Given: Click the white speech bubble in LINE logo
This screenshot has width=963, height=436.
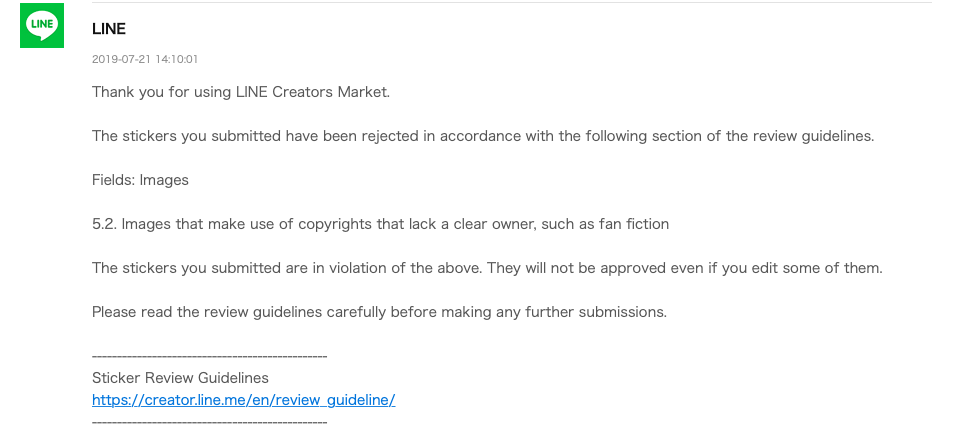Looking at the screenshot, I should (42, 26).
